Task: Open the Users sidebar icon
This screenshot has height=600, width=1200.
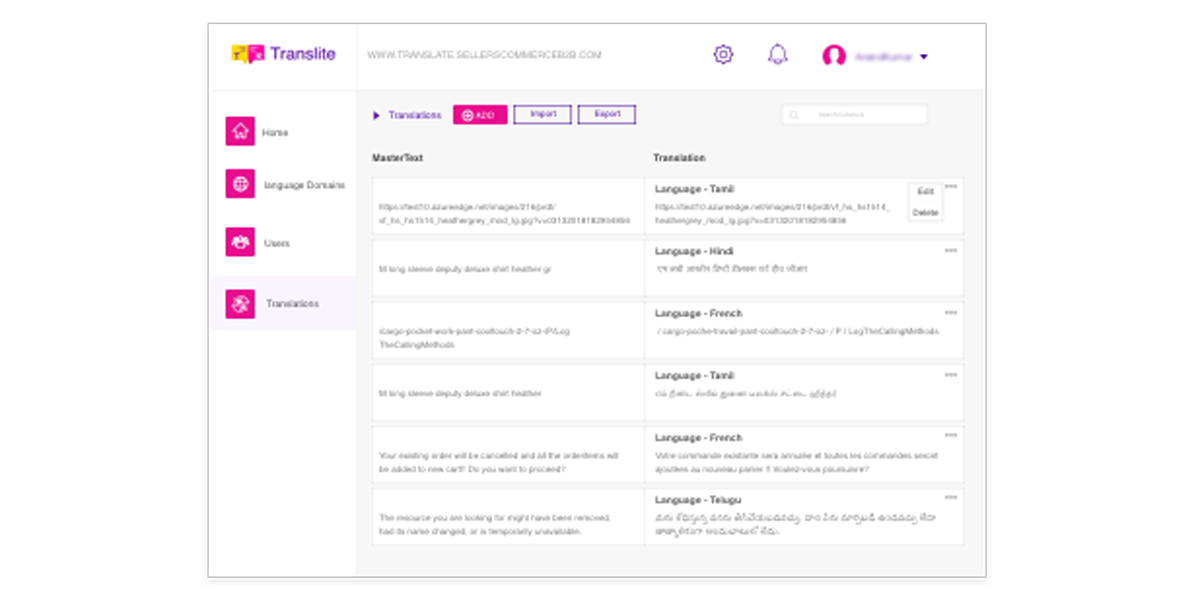Action: point(240,242)
